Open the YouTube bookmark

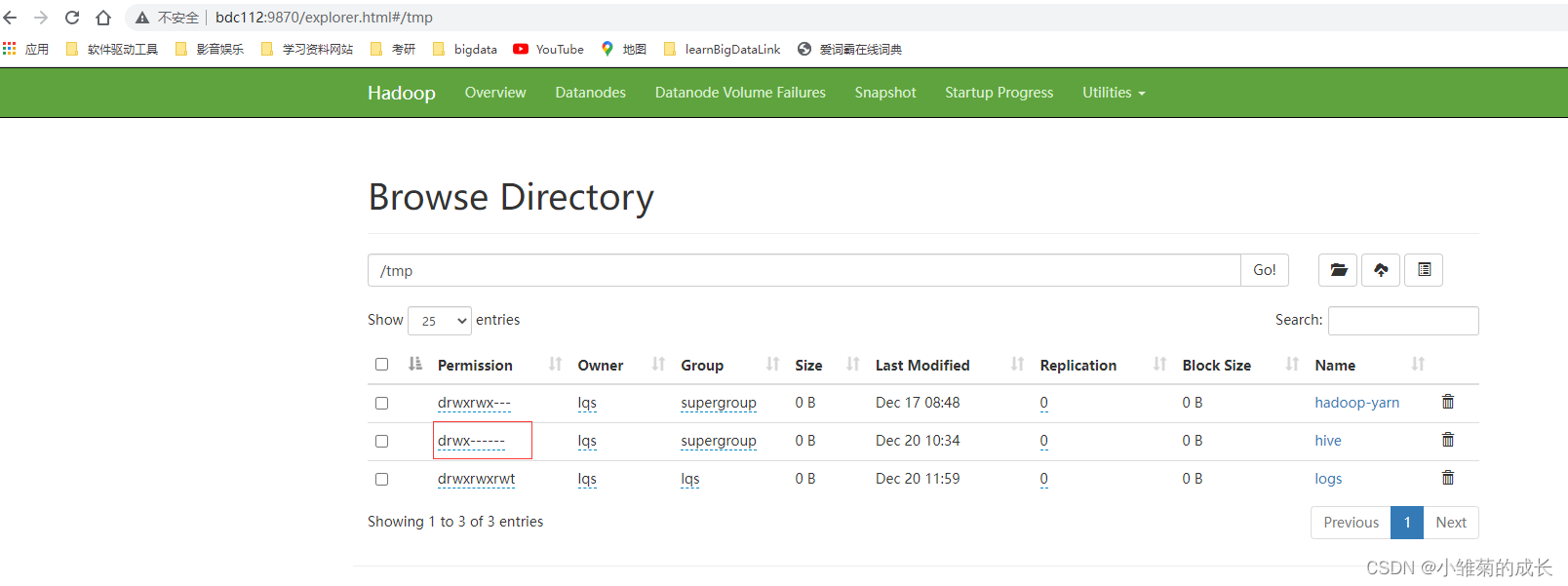(549, 49)
